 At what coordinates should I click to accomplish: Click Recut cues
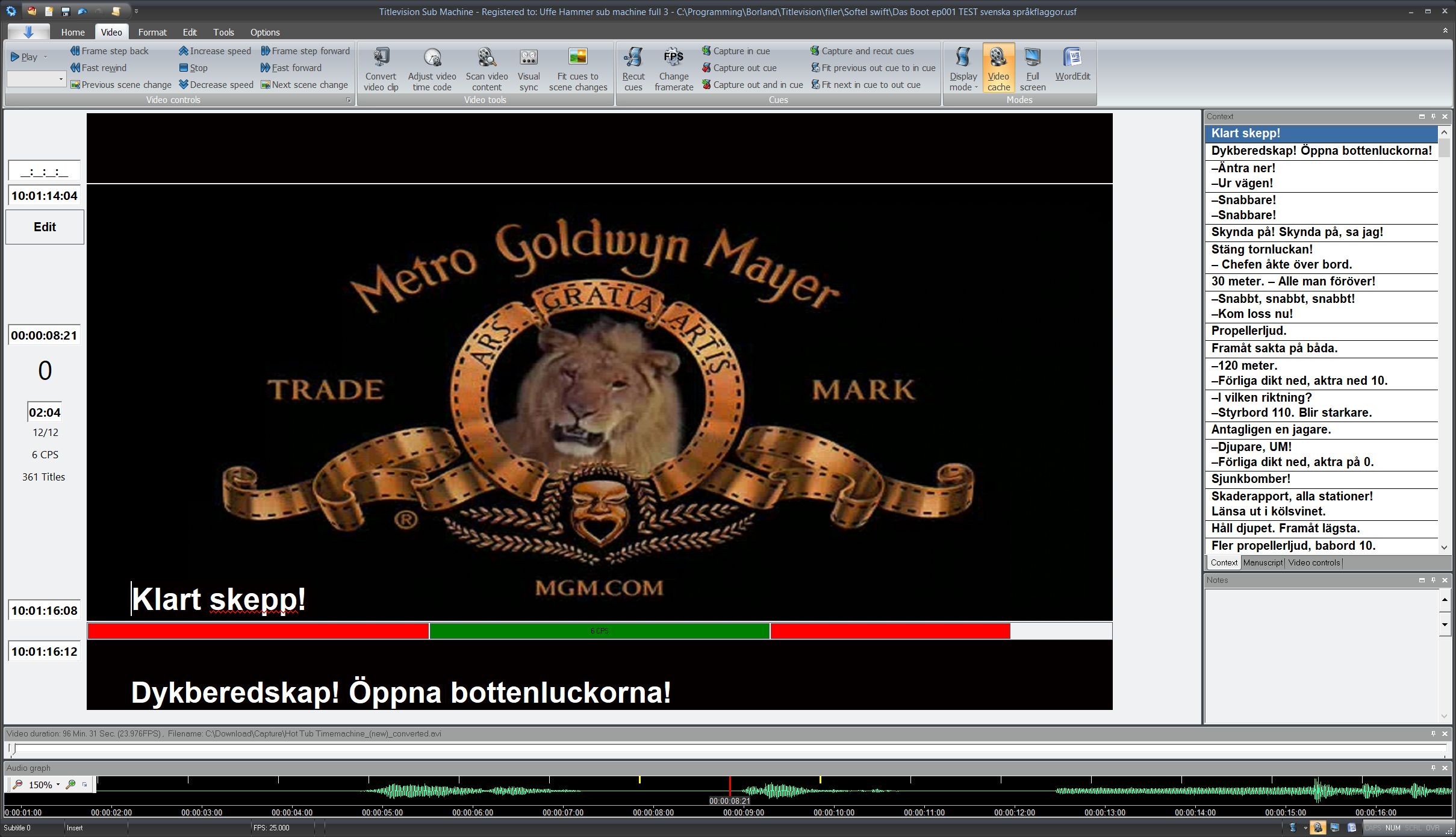[633, 69]
